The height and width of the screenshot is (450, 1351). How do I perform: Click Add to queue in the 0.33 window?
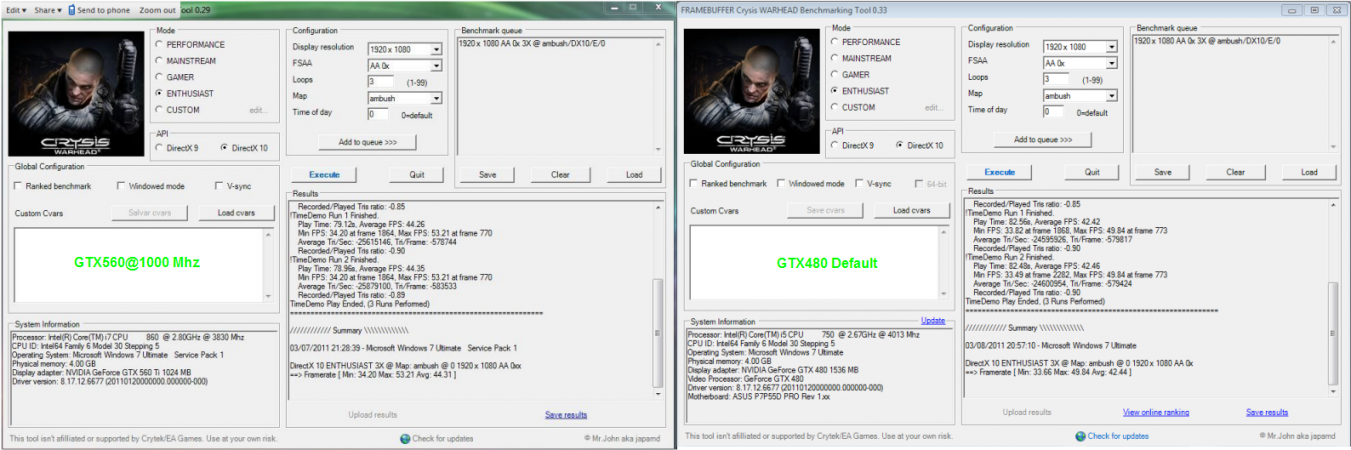1043,140
